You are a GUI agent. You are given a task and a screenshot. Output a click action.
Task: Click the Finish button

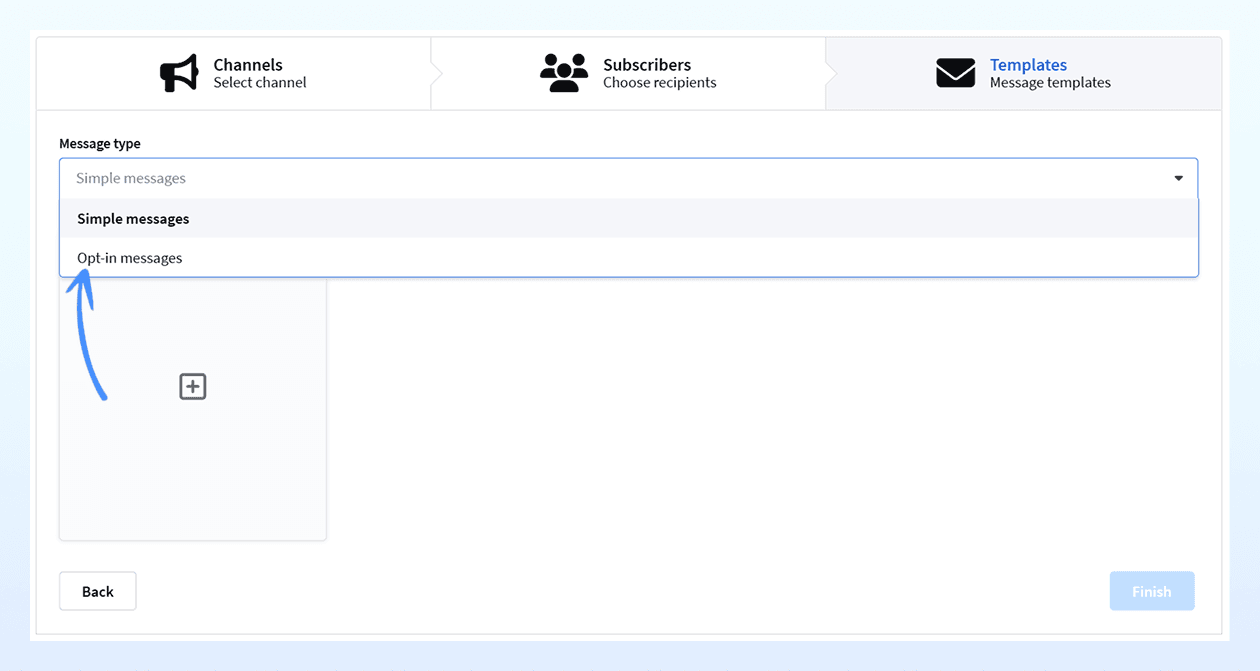(1152, 591)
